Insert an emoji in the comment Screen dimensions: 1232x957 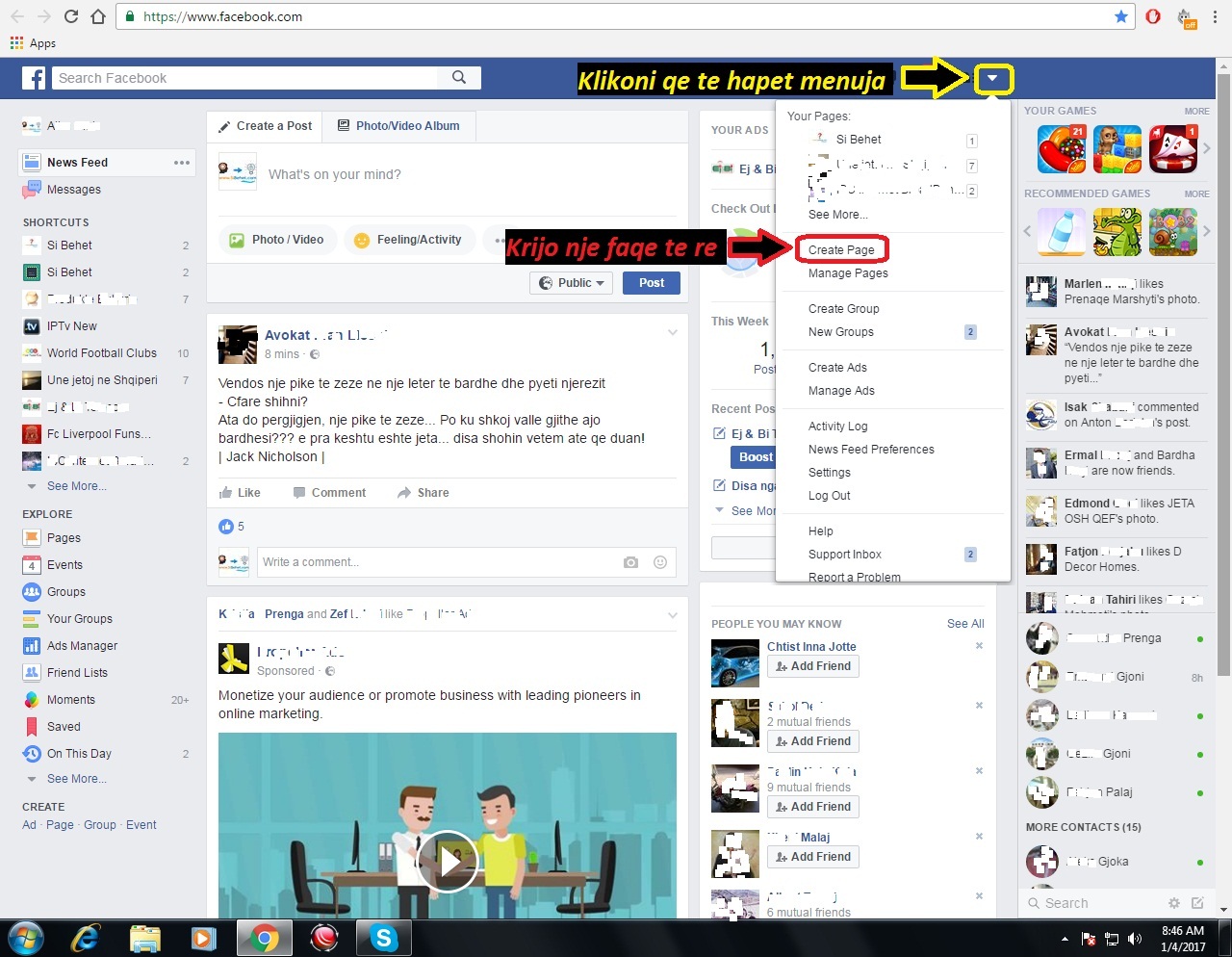pos(660,562)
